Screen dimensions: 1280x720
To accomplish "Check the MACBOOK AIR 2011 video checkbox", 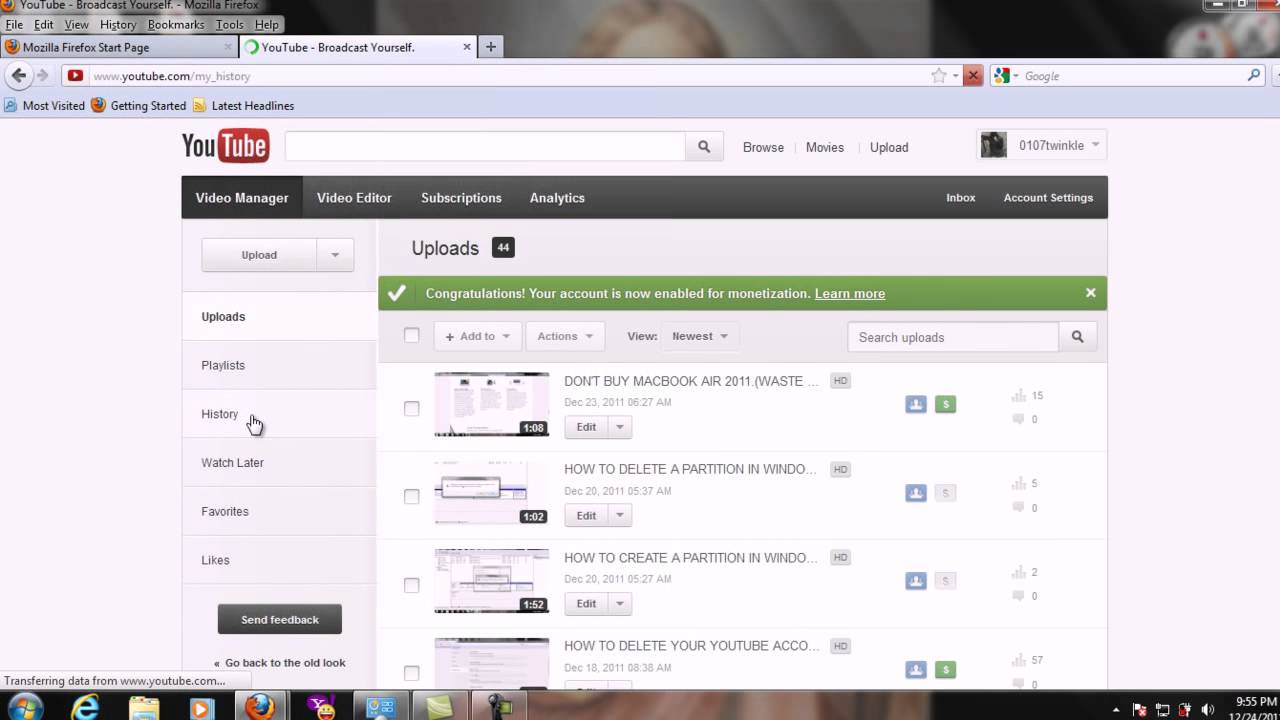I will coord(411,408).
